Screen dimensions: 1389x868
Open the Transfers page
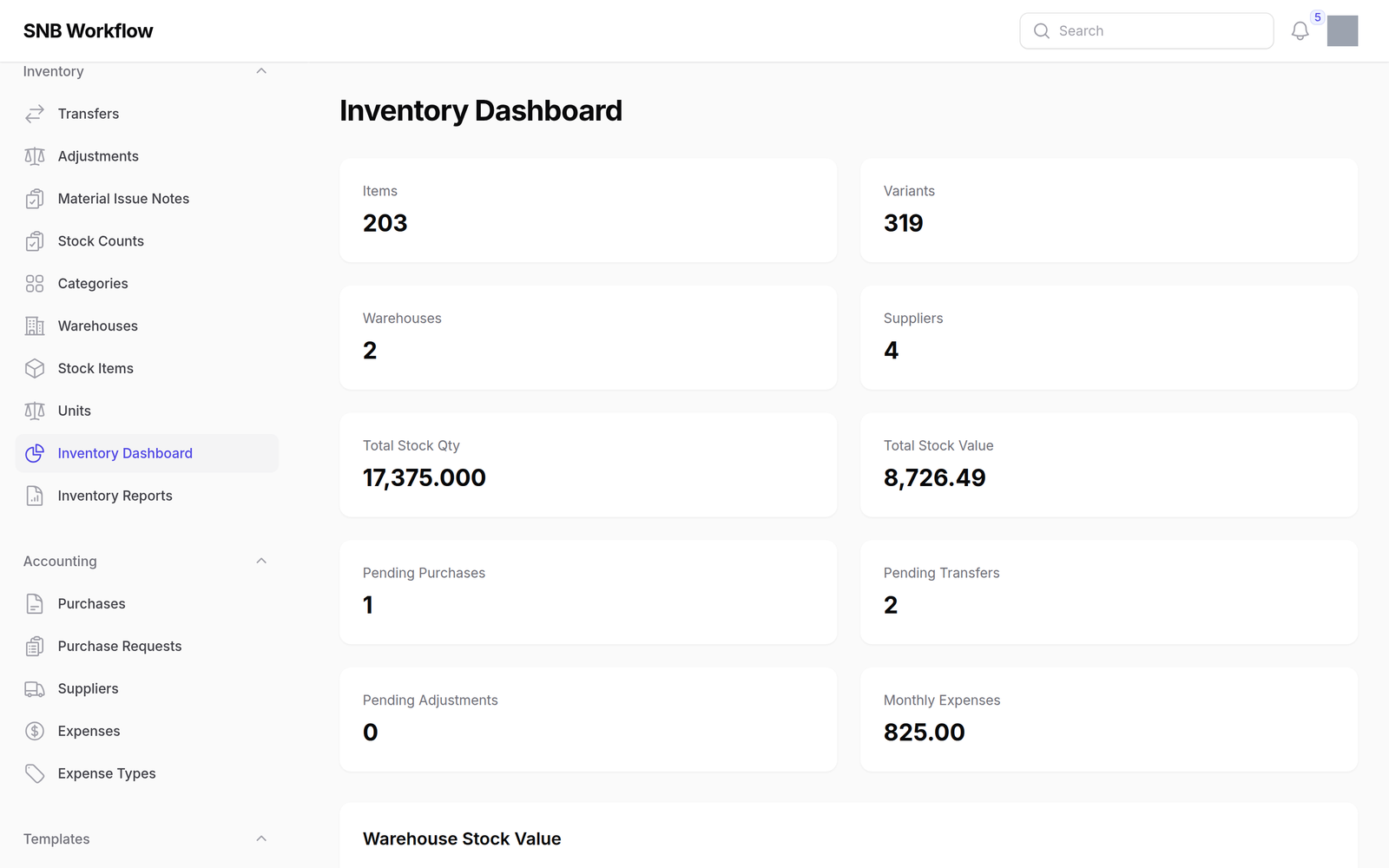[x=147, y=114]
